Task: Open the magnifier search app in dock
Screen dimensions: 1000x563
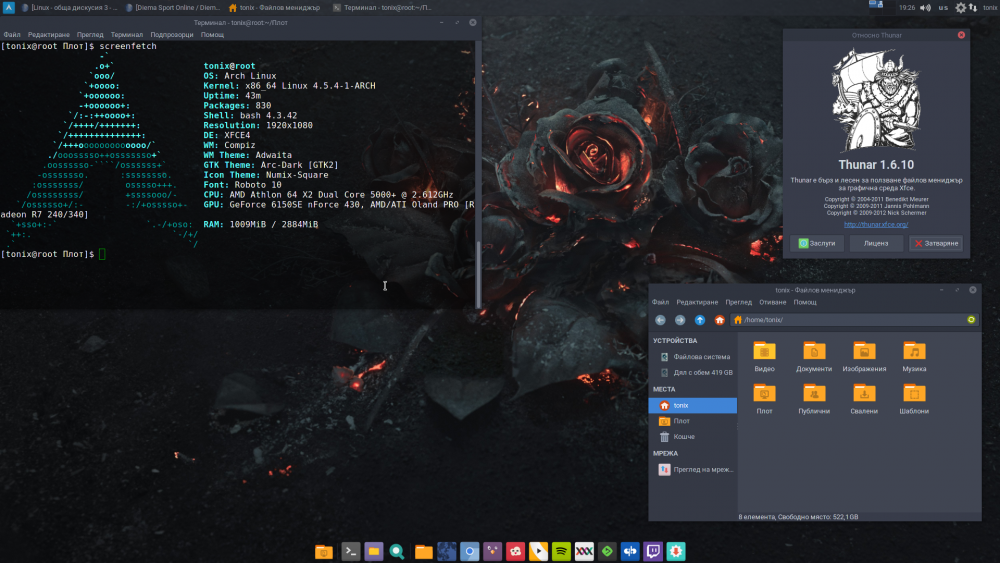Action: point(397,552)
